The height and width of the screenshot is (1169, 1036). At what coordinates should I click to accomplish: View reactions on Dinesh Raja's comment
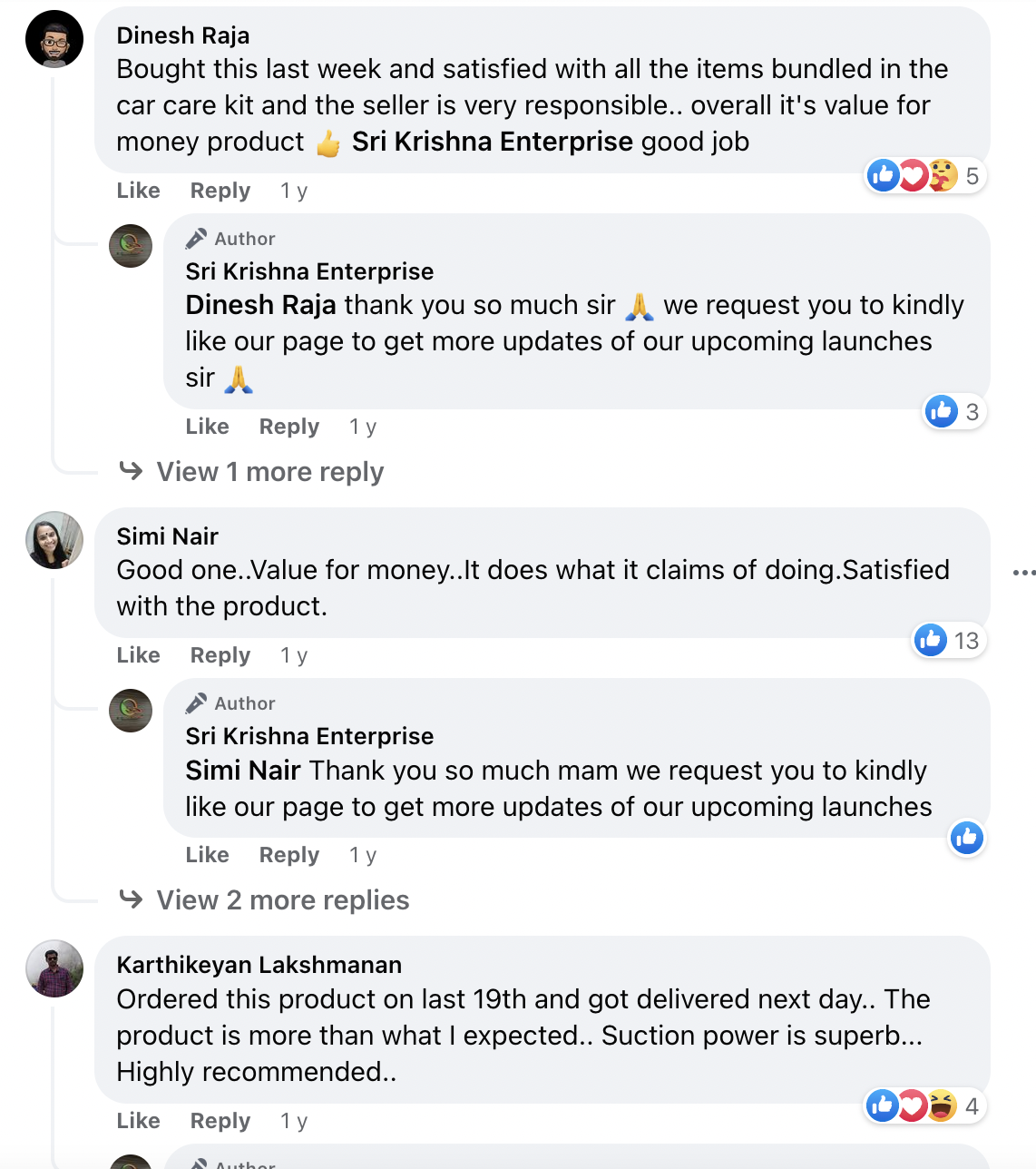[x=924, y=175]
